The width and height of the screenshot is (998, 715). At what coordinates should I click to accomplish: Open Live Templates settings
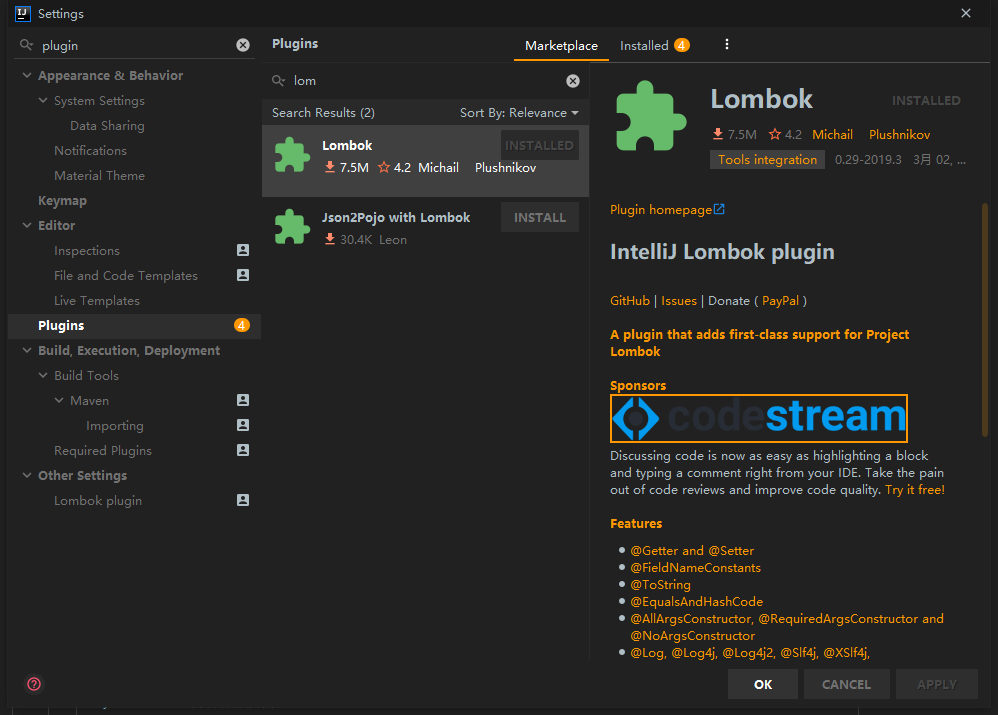[x=97, y=301]
